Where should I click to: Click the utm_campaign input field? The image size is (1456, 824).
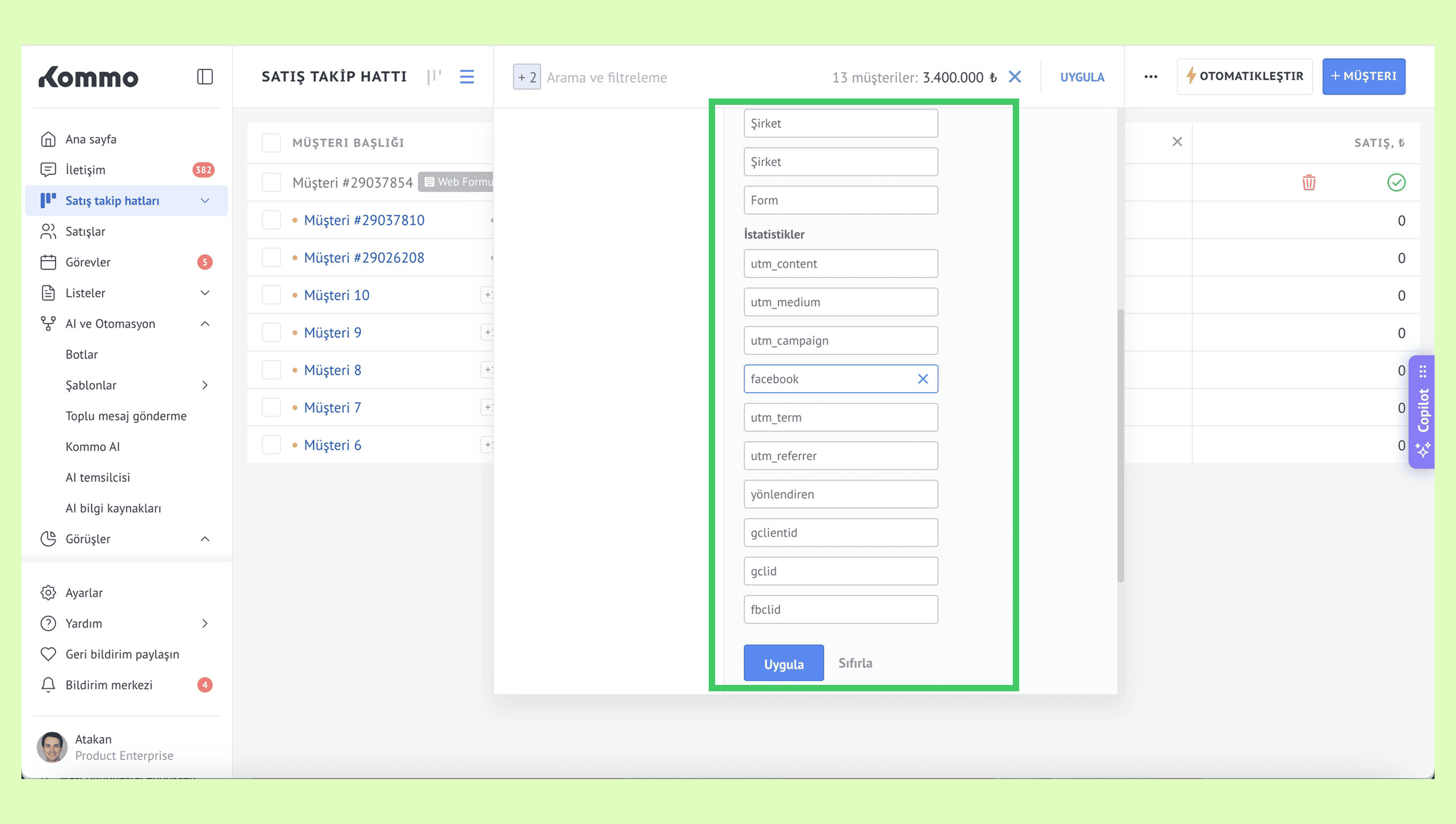(x=840, y=340)
